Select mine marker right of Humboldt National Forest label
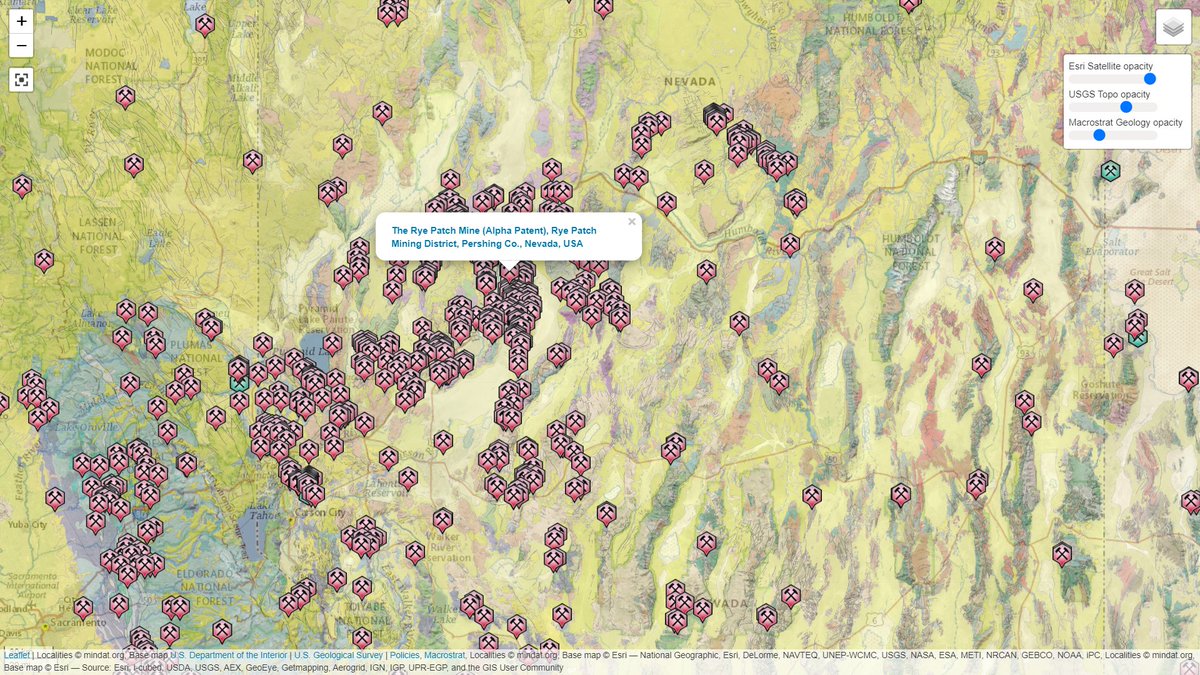Image resolution: width=1200 pixels, height=675 pixels. coord(994,248)
